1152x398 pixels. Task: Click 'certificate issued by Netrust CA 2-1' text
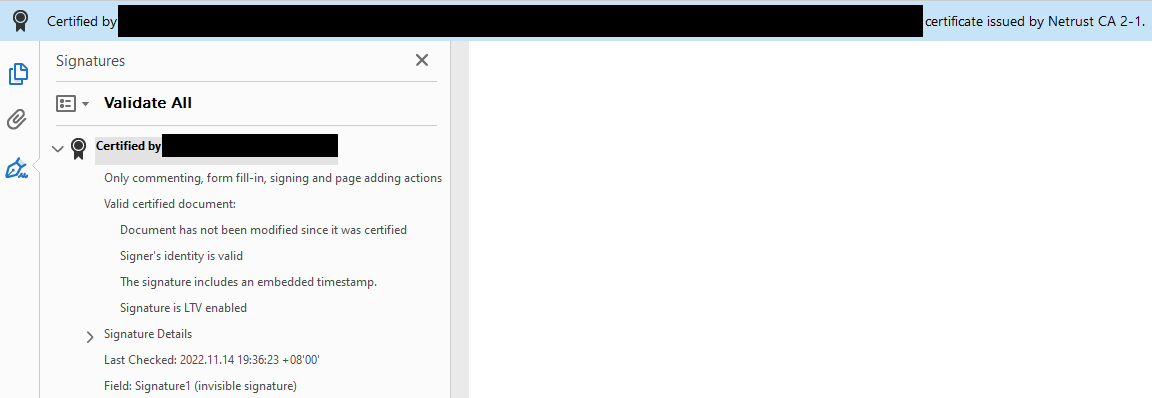(x=1034, y=21)
